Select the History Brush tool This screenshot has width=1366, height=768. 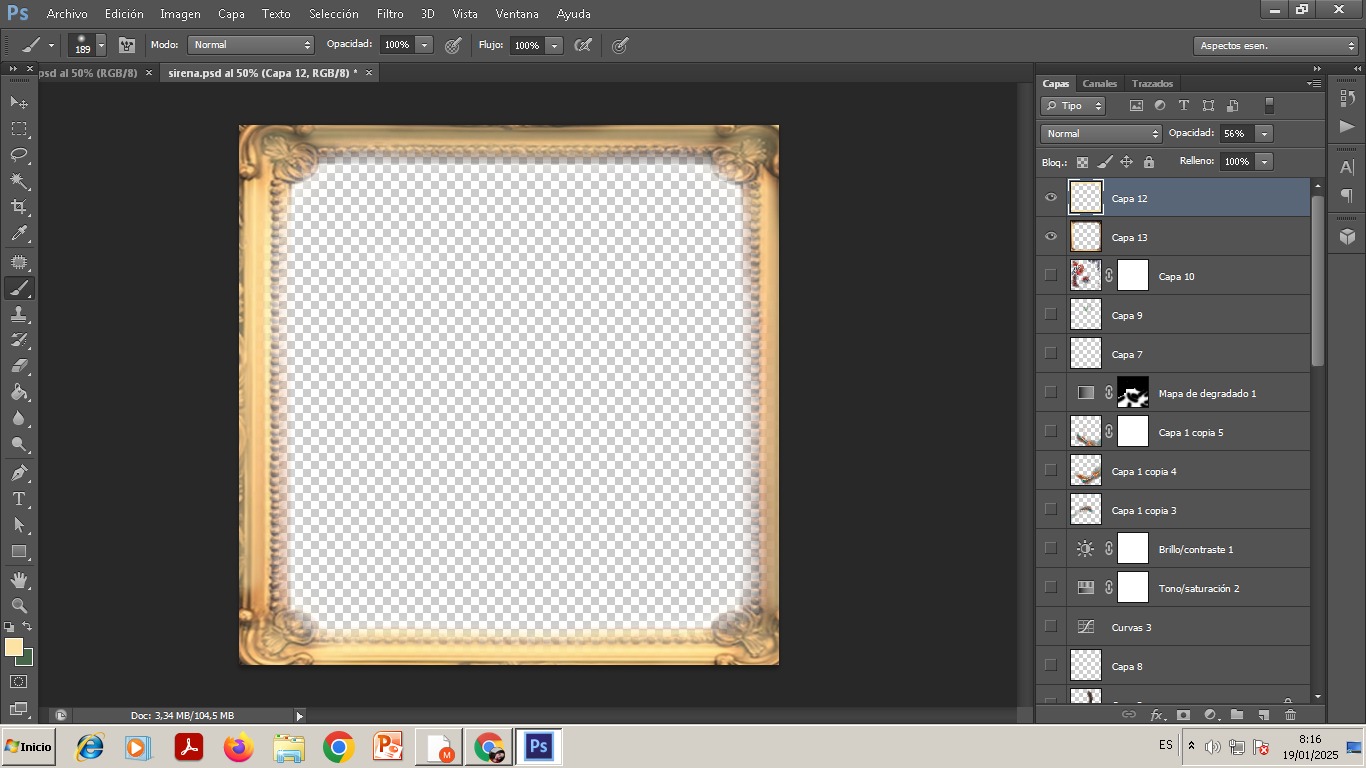(19, 340)
